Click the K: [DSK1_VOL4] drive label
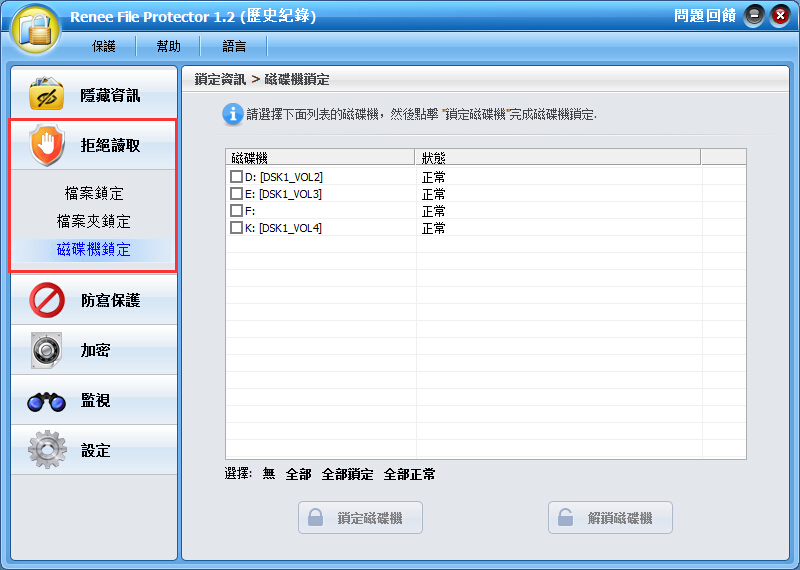 pyautogui.click(x=283, y=228)
